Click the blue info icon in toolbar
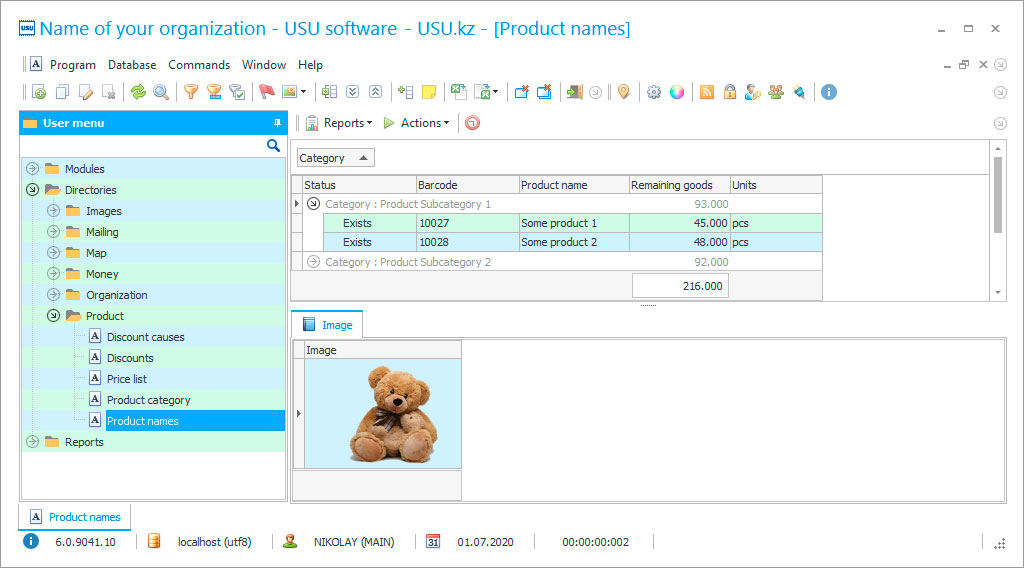Image resolution: width=1024 pixels, height=568 pixels. coord(828,92)
